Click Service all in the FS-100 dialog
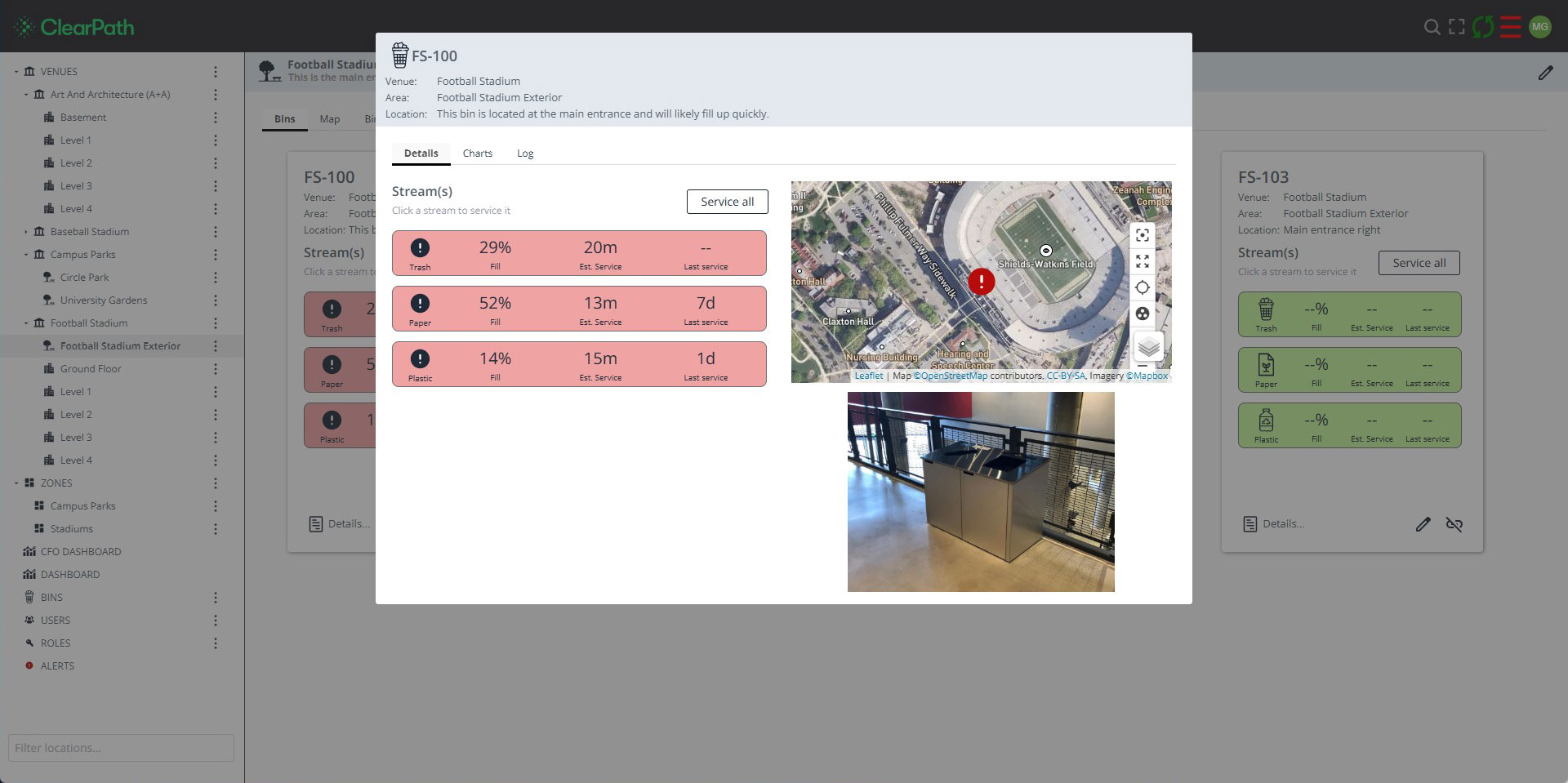Image resolution: width=1568 pixels, height=783 pixels. tap(728, 202)
